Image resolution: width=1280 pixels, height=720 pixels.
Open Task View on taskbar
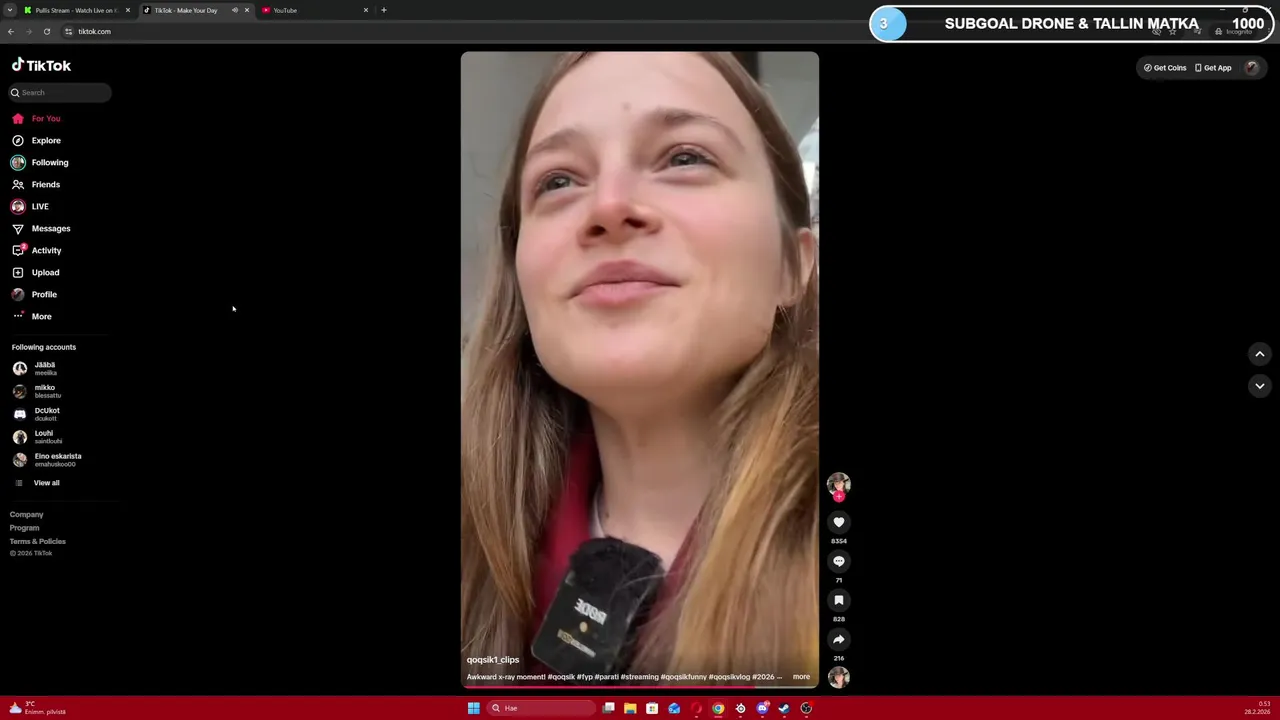click(608, 708)
